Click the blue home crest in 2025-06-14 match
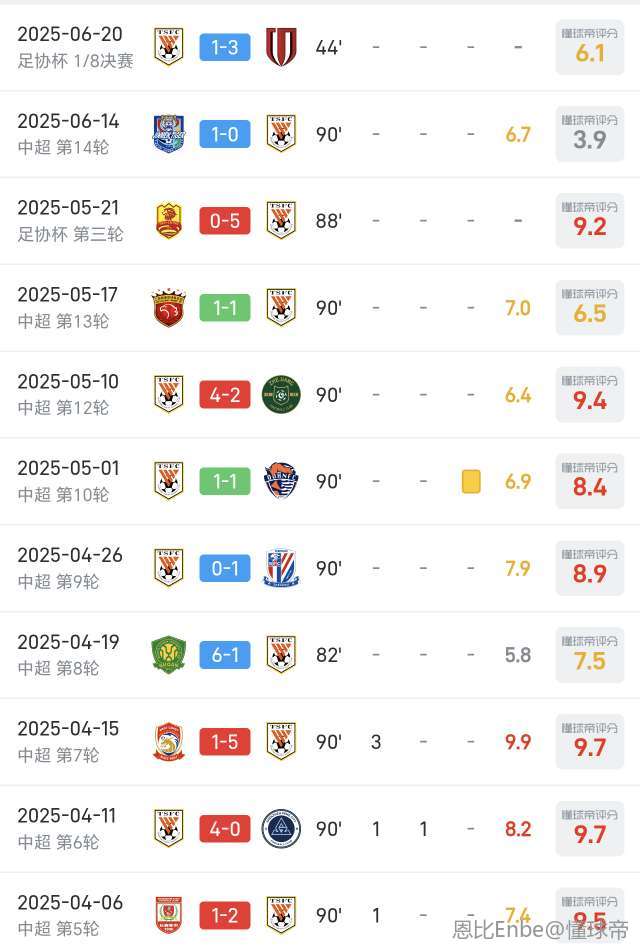The image size is (640, 952). (168, 134)
